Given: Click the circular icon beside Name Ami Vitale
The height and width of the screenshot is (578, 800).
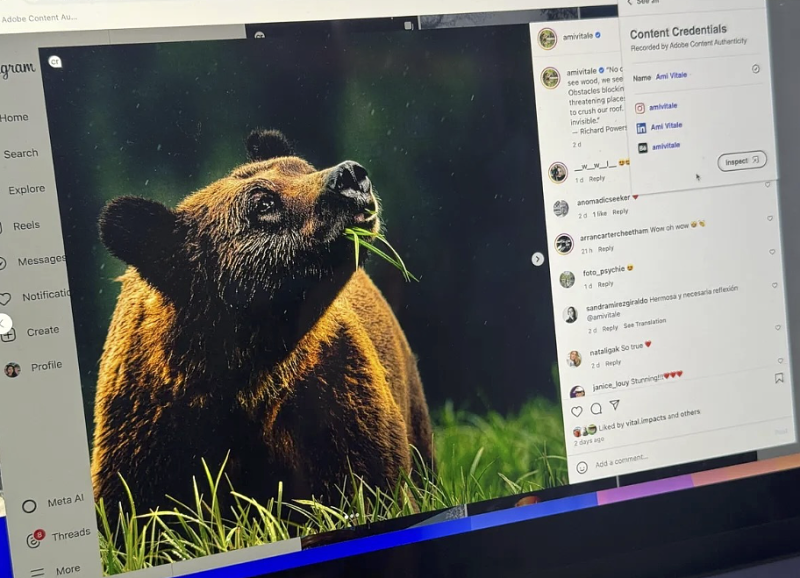Looking at the screenshot, I should coord(756,69).
